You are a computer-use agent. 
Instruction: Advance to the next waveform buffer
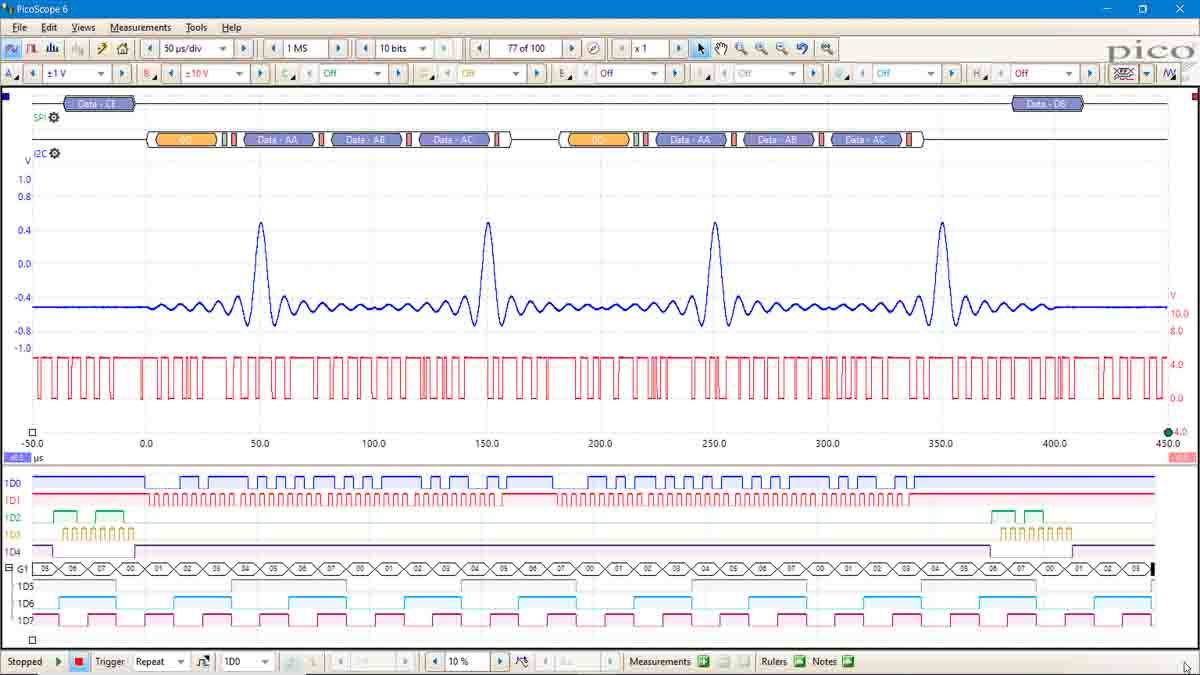point(571,47)
